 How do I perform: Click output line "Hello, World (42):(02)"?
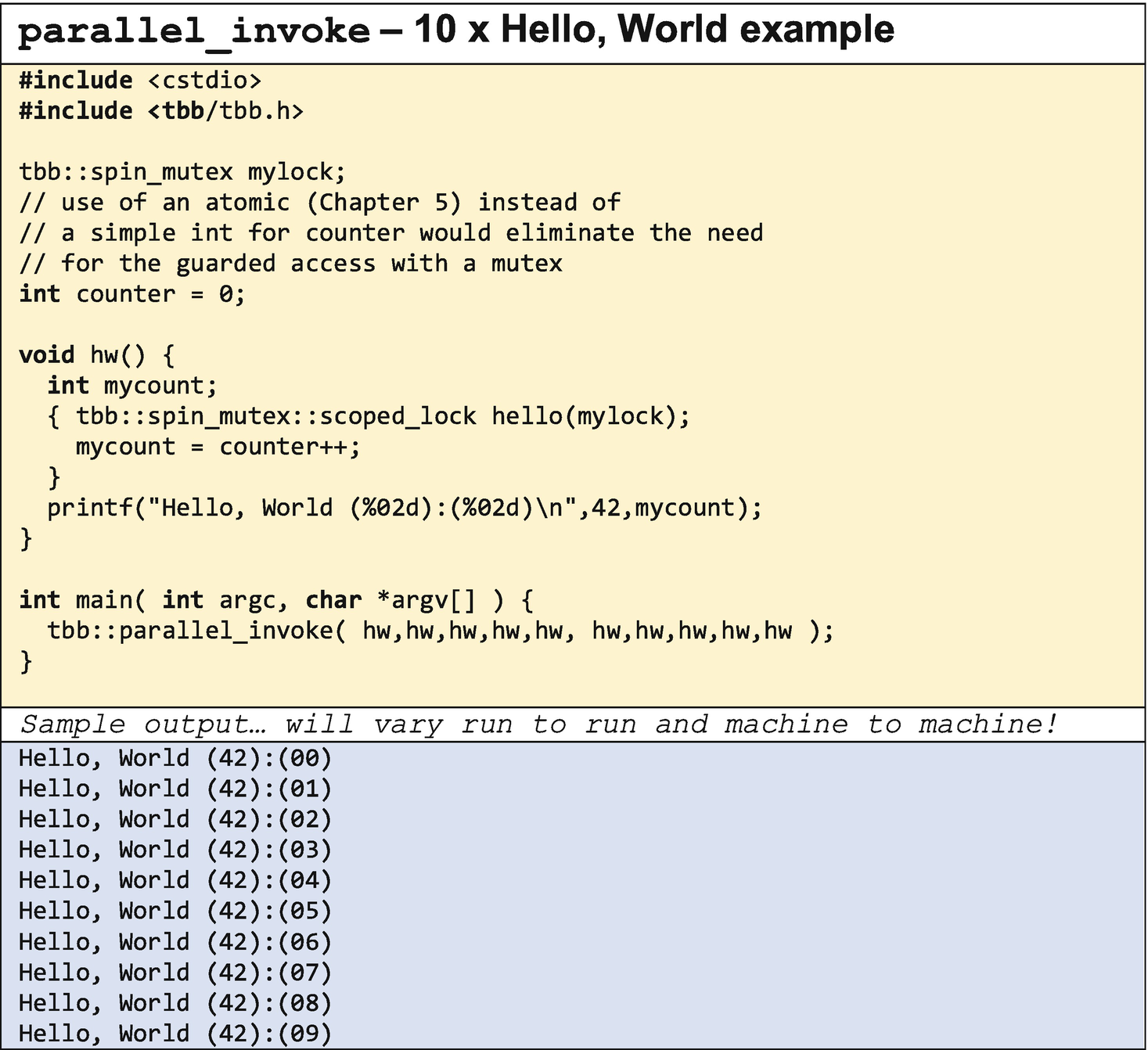tap(175, 819)
